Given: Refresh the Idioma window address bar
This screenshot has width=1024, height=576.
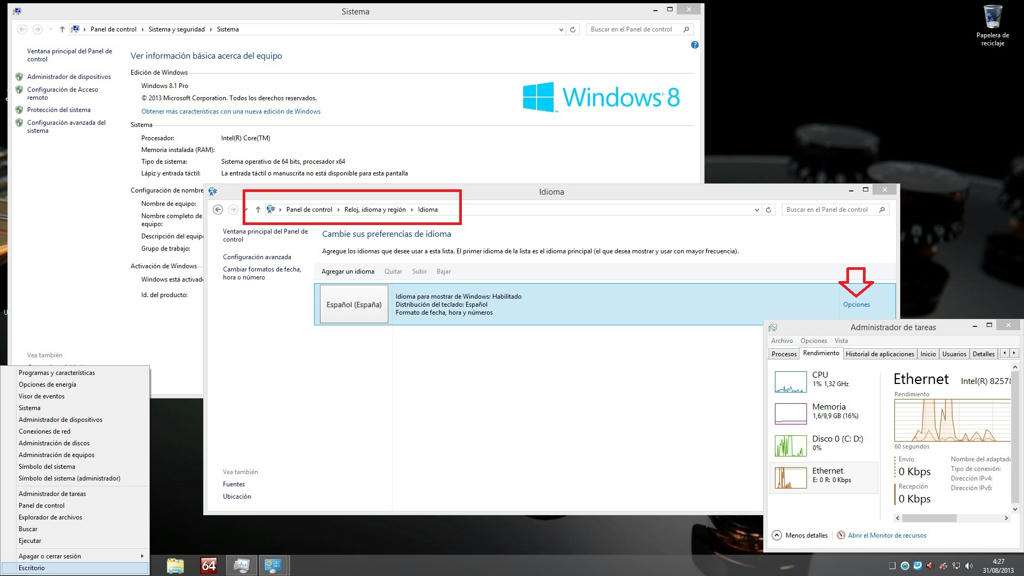Looking at the screenshot, I should click(x=769, y=210).
